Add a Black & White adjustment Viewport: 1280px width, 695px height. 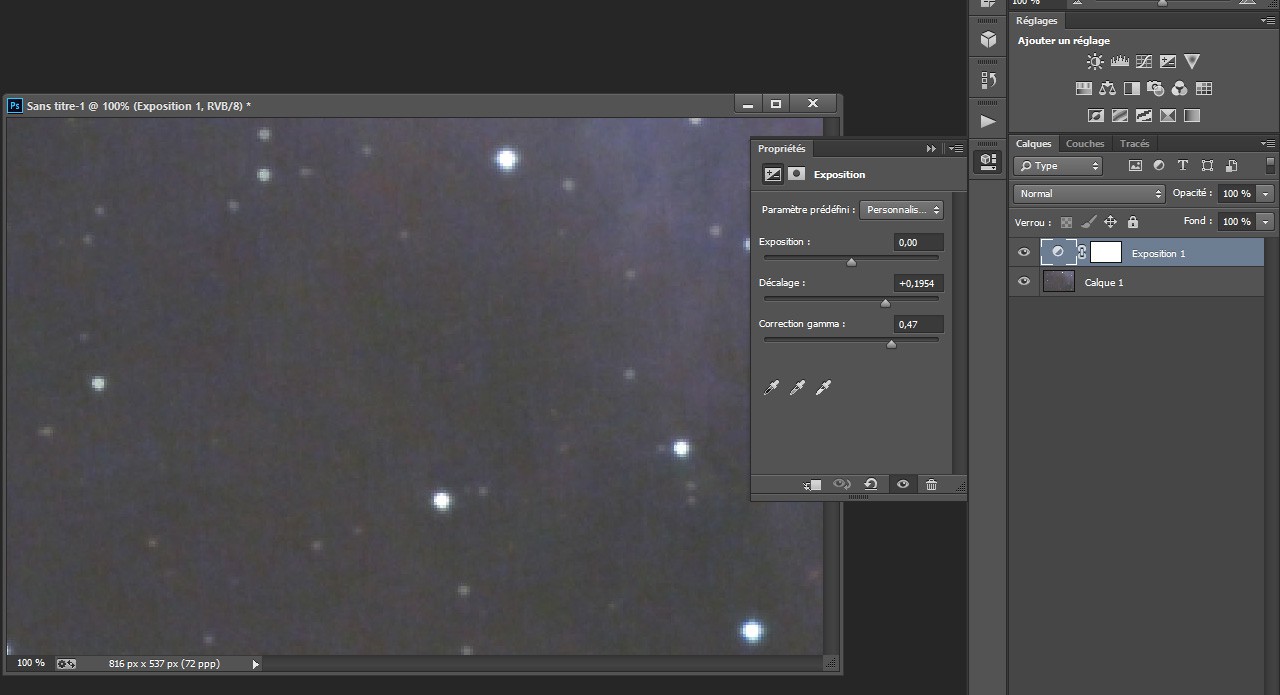tap(1131, 89)
